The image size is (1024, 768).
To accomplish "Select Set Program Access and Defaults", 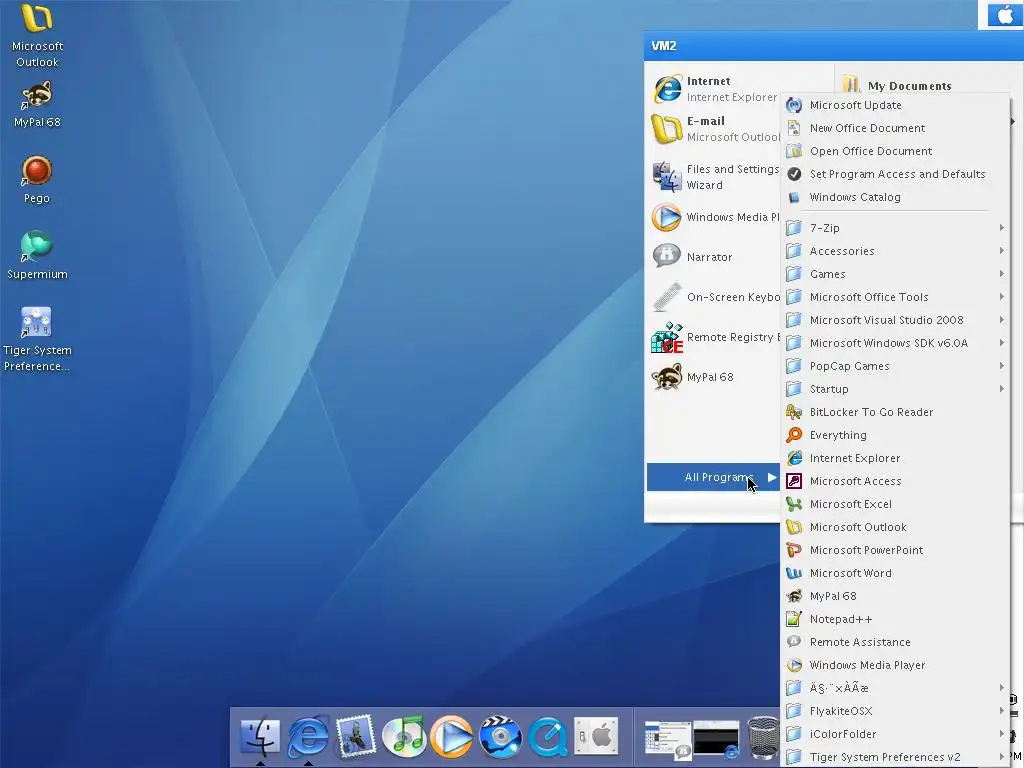I will click(895, 174).
